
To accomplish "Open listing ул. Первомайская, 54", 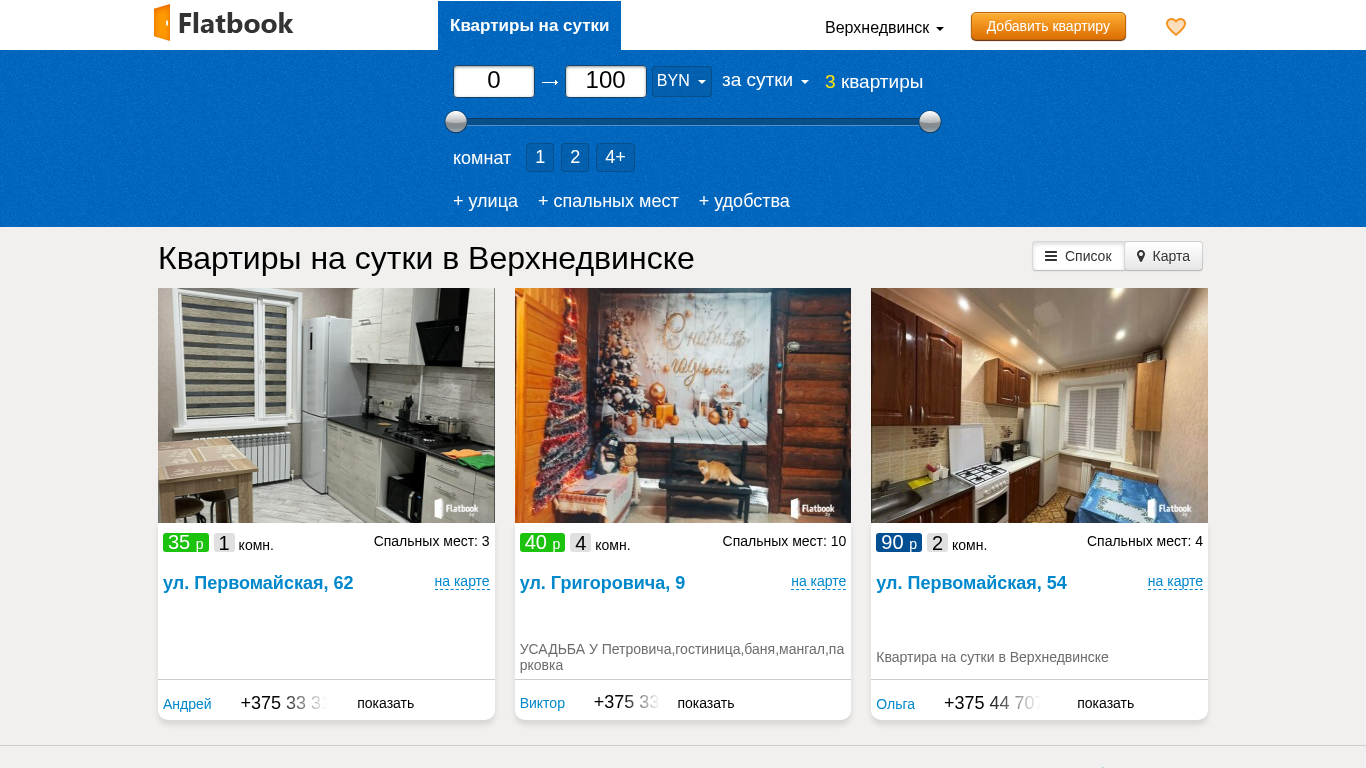I will pyautogui.click(x=971, y=583).
